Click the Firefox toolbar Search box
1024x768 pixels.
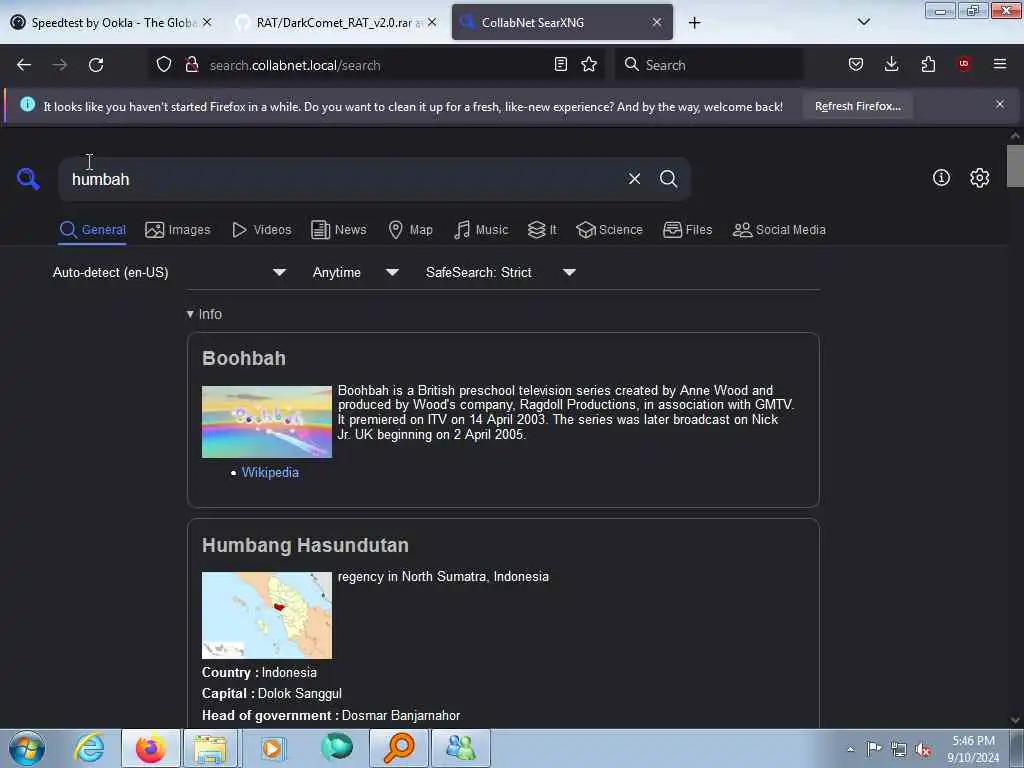pos(709,65)
